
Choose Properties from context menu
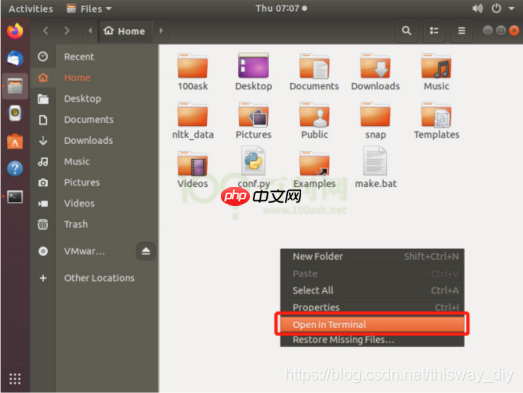point(372,307)
